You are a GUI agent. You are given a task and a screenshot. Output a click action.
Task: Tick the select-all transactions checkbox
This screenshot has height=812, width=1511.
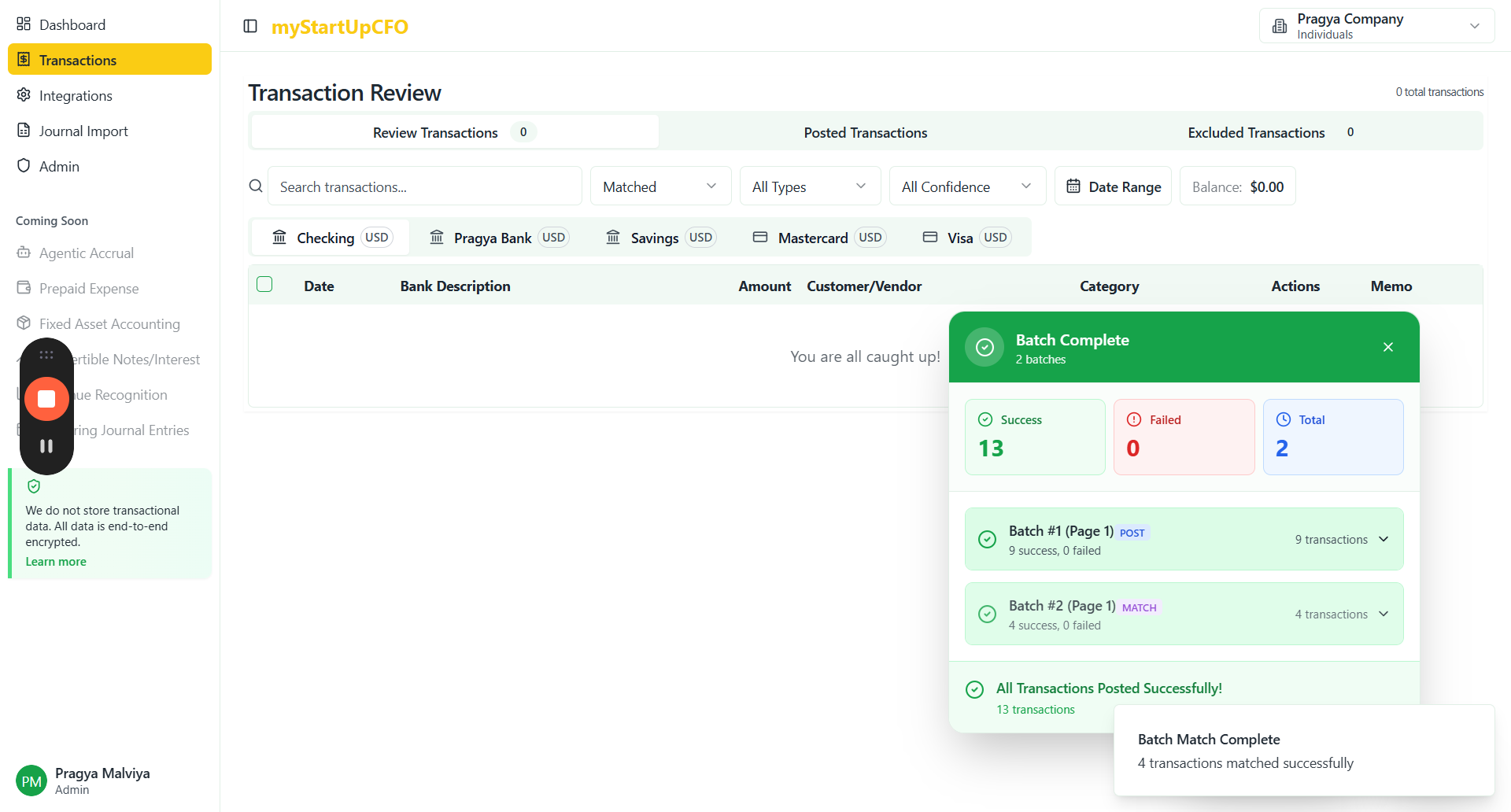264,285
